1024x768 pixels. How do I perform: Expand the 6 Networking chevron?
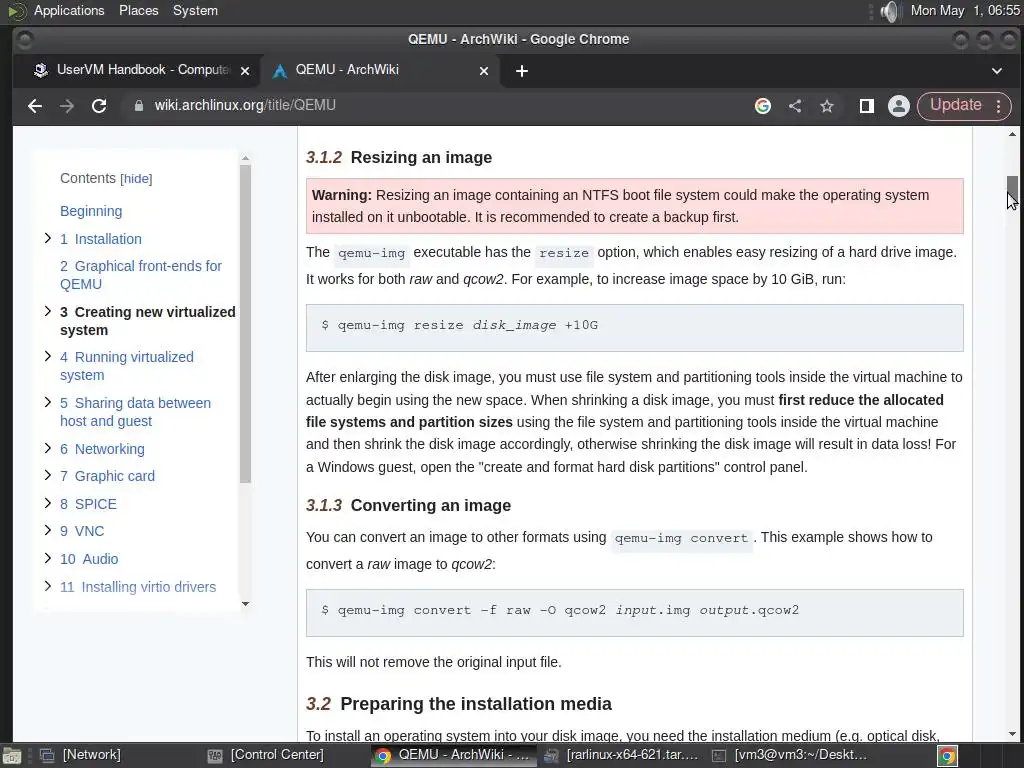point(48,448)
